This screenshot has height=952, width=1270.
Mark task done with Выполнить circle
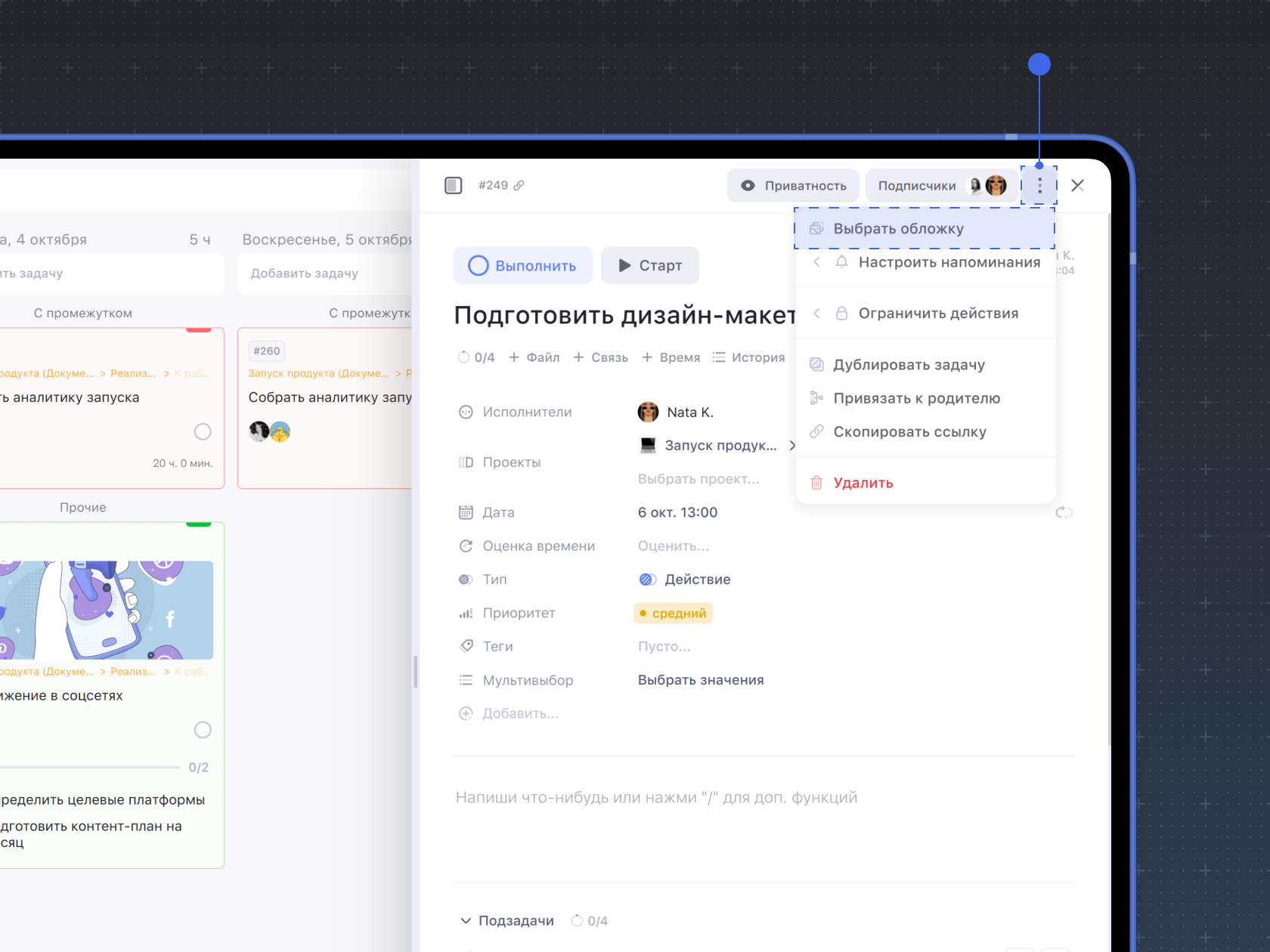479,266
